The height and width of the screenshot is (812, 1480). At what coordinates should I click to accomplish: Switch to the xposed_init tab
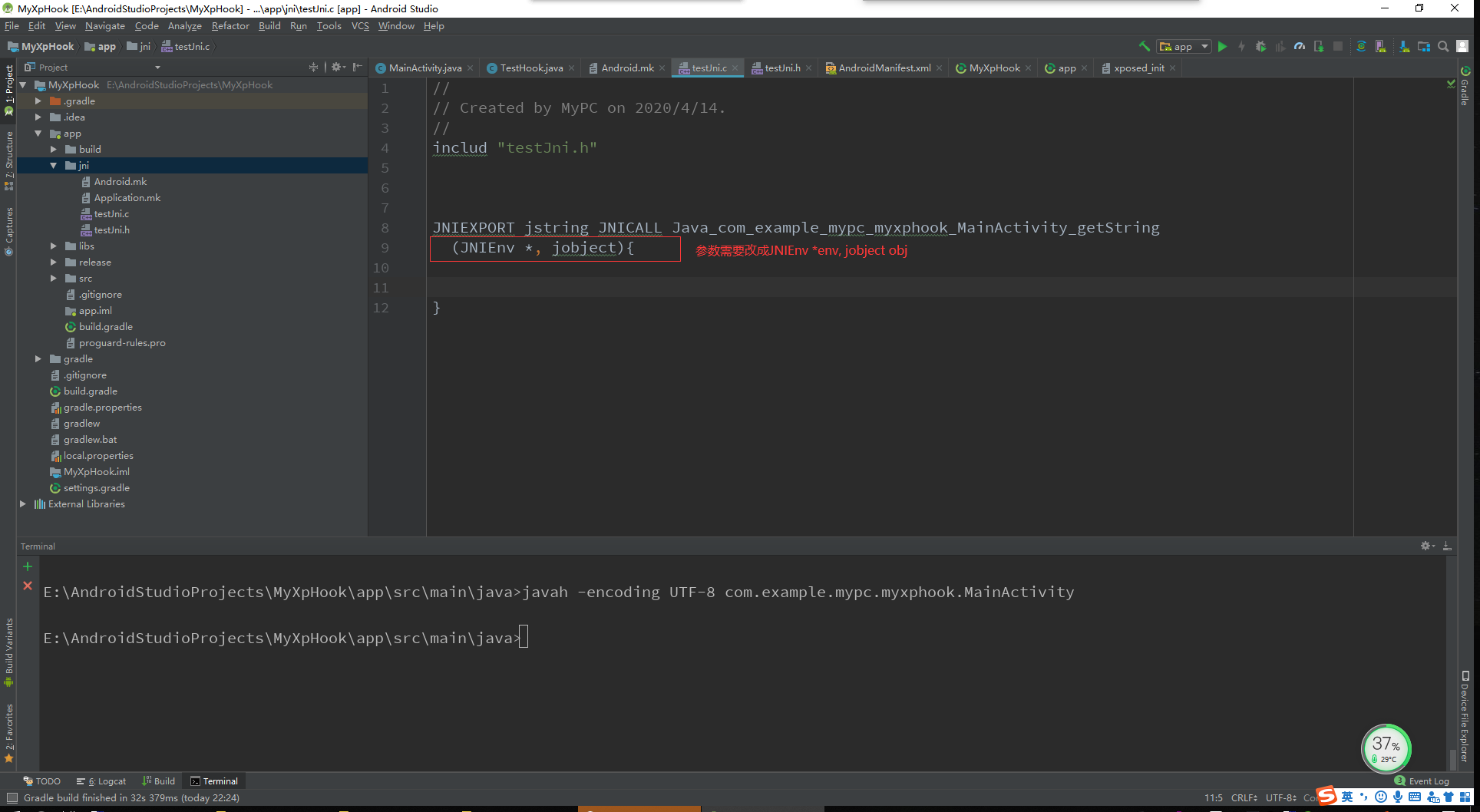(1139, 68)
